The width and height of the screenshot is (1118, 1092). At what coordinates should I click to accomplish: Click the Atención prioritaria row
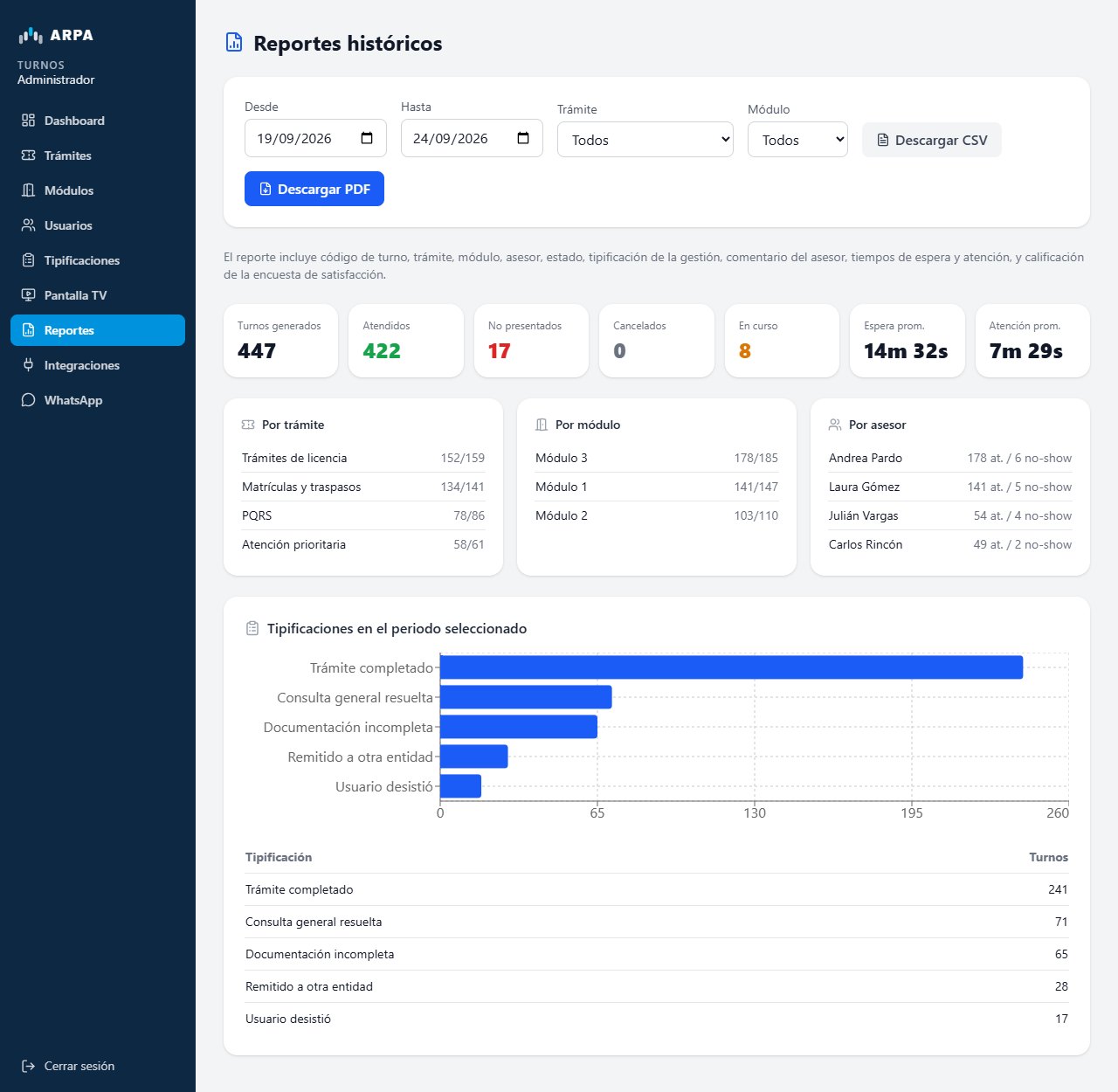pyautogui.click(x=363, y=544)
